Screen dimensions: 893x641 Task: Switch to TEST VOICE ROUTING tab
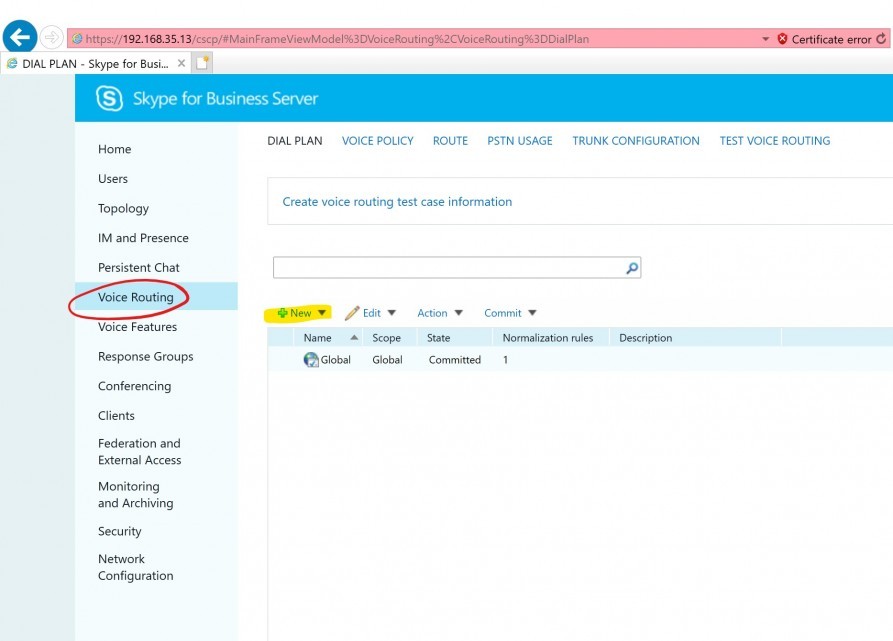pyautogui.click(x=775, y=141)
